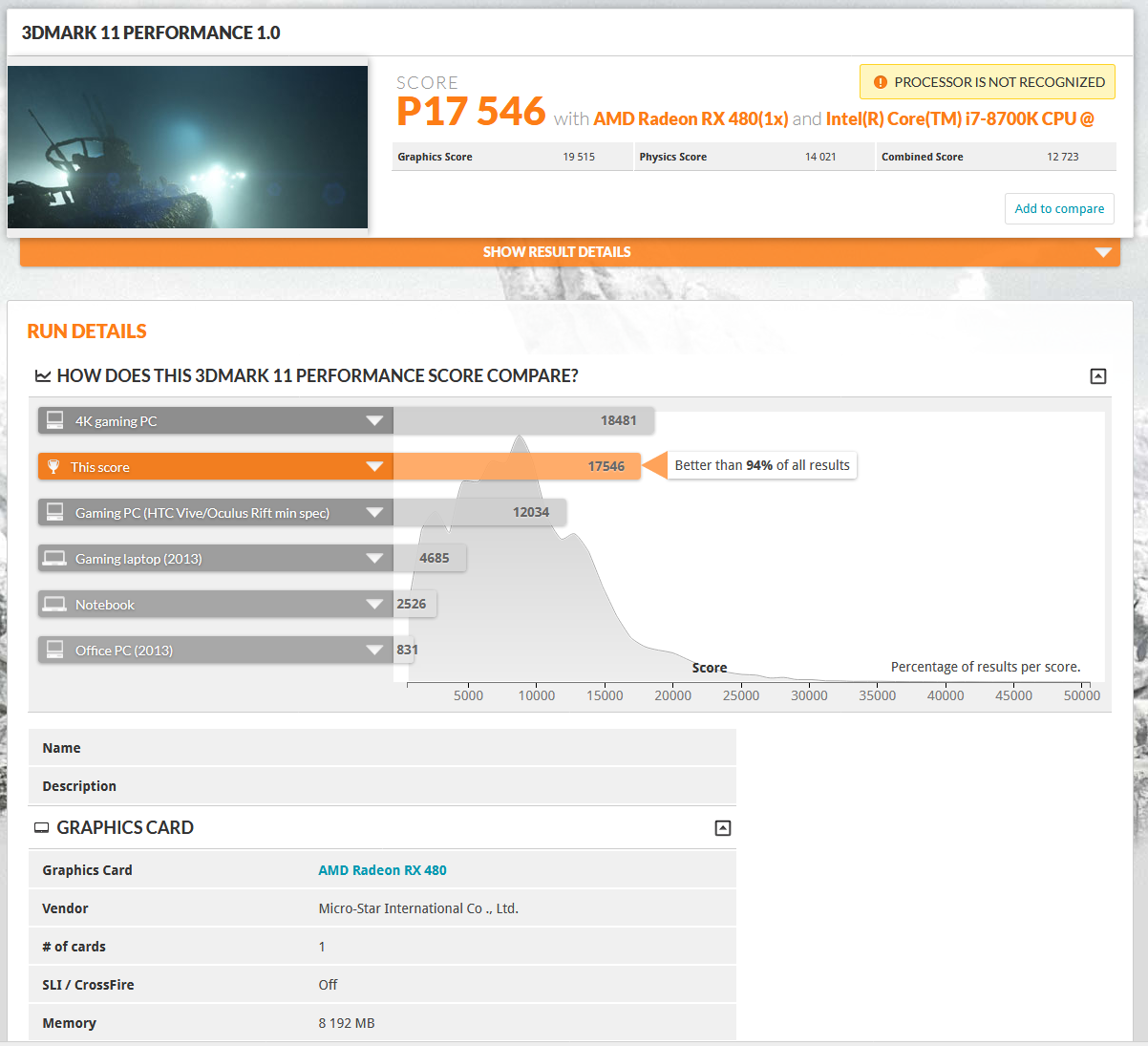This screenshot has height=1046, width=1148.
Task: Open the Notebook row dropdown arrow
Action: click(x=374, y=604)
